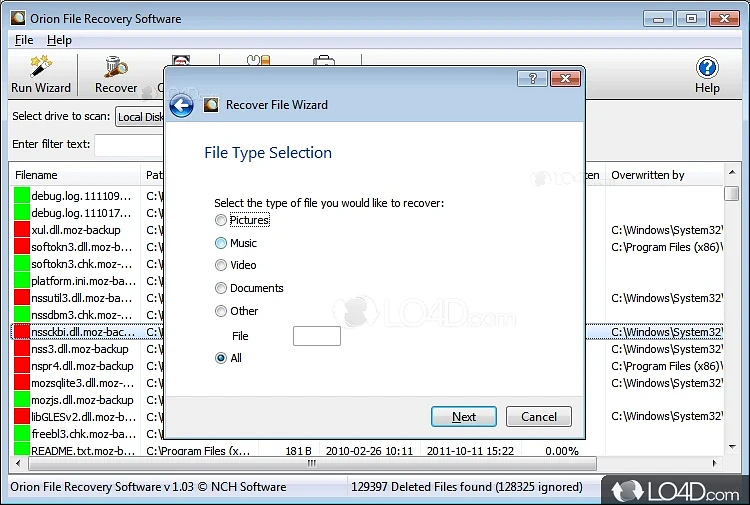Close the Recover File Wizard dialog
Viewport: 750px width, 505px height.
point(565,78)
